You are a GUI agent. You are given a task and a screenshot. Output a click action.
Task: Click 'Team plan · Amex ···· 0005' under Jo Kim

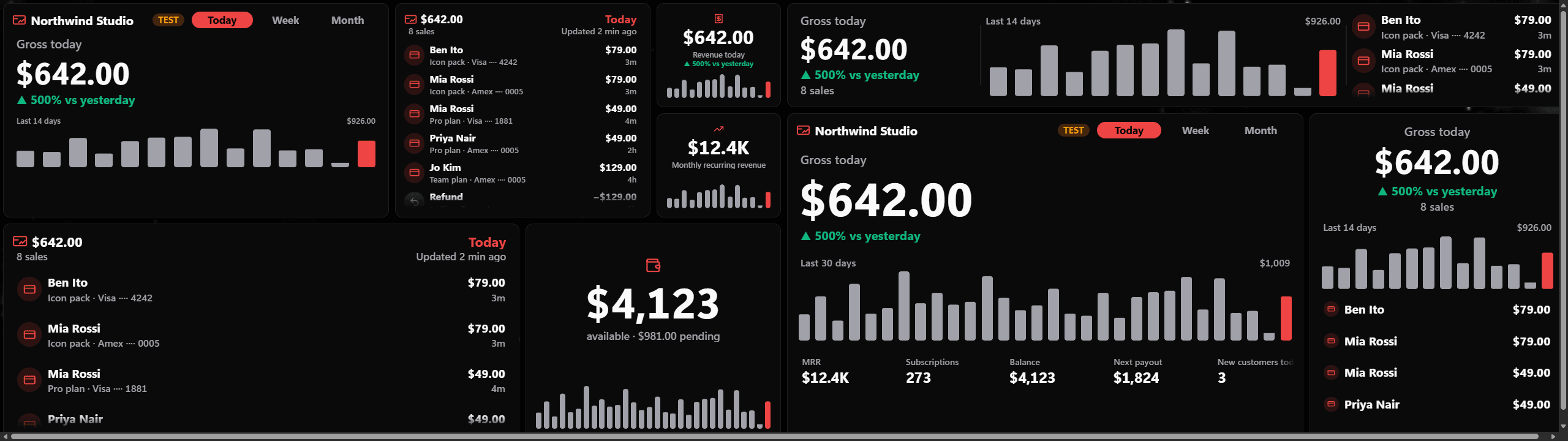click(478, 179)
